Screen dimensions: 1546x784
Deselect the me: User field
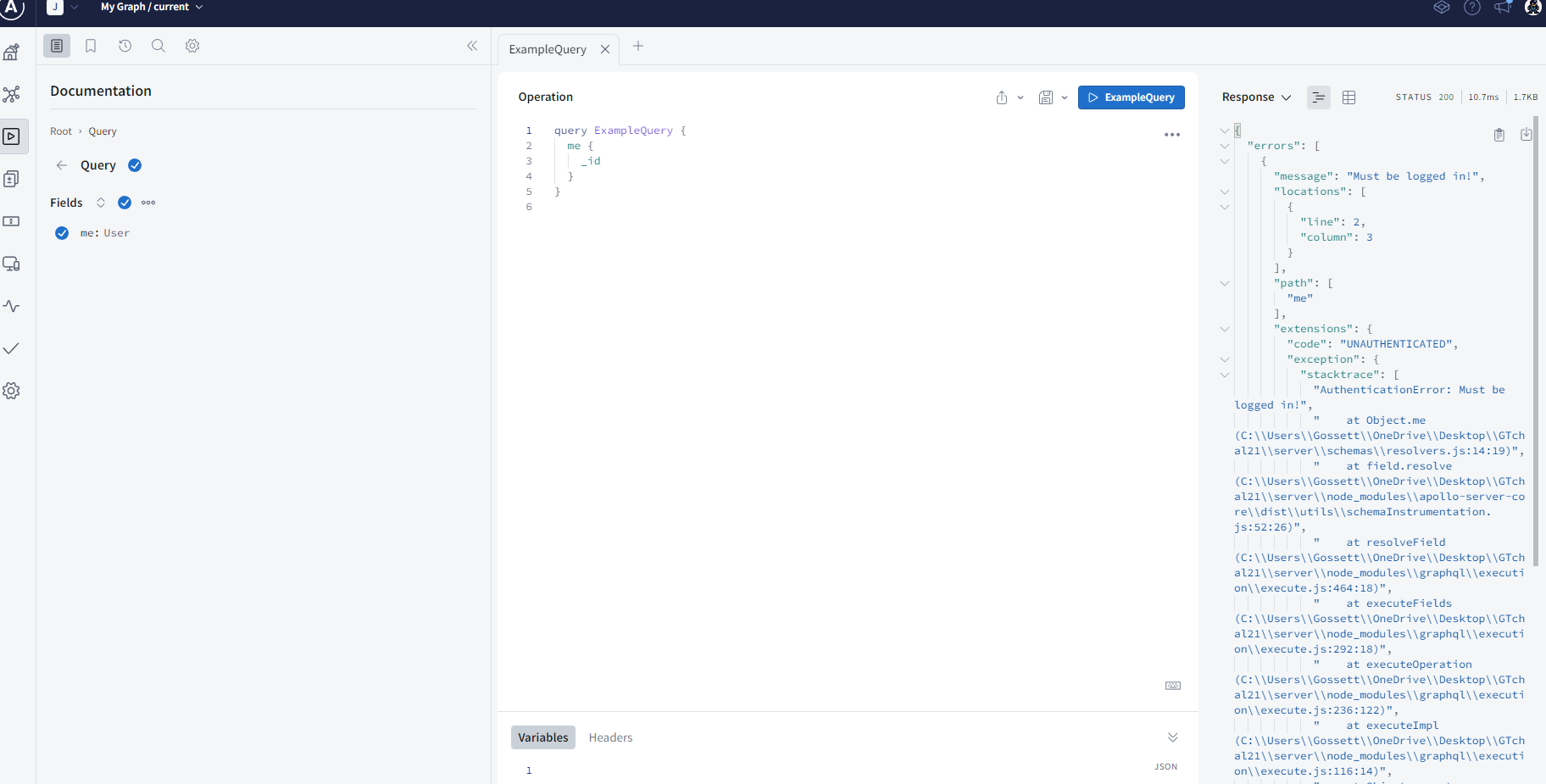pyautogui.click(x=62, y=233)
